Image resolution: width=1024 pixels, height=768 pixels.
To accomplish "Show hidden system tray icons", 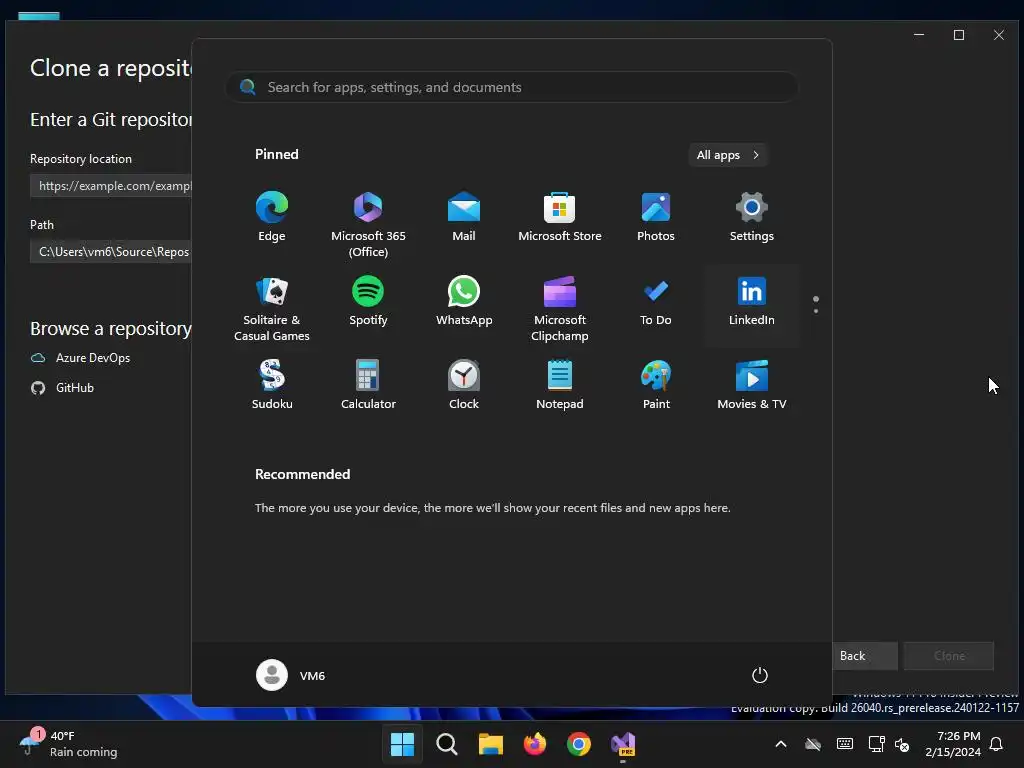I will pyautogui.click(x=780, y=744).
